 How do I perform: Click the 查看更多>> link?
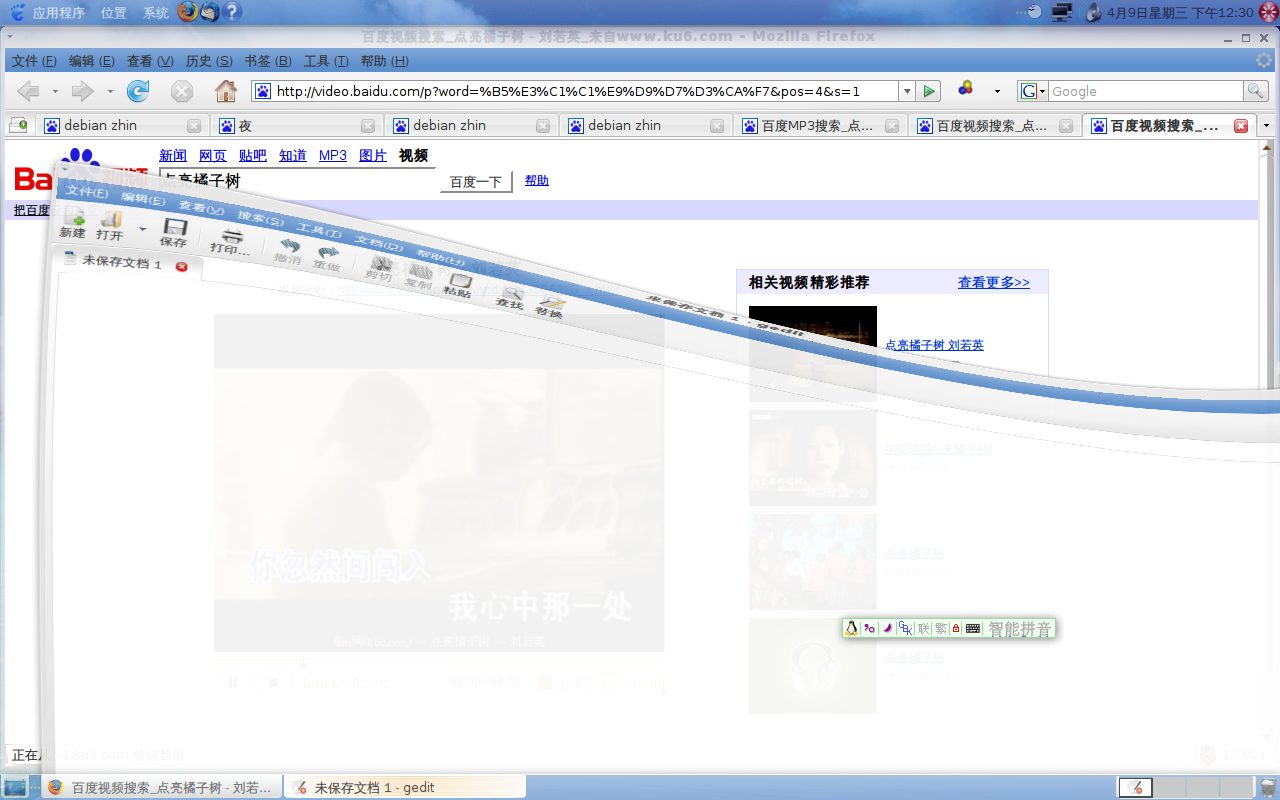point(993,282)
